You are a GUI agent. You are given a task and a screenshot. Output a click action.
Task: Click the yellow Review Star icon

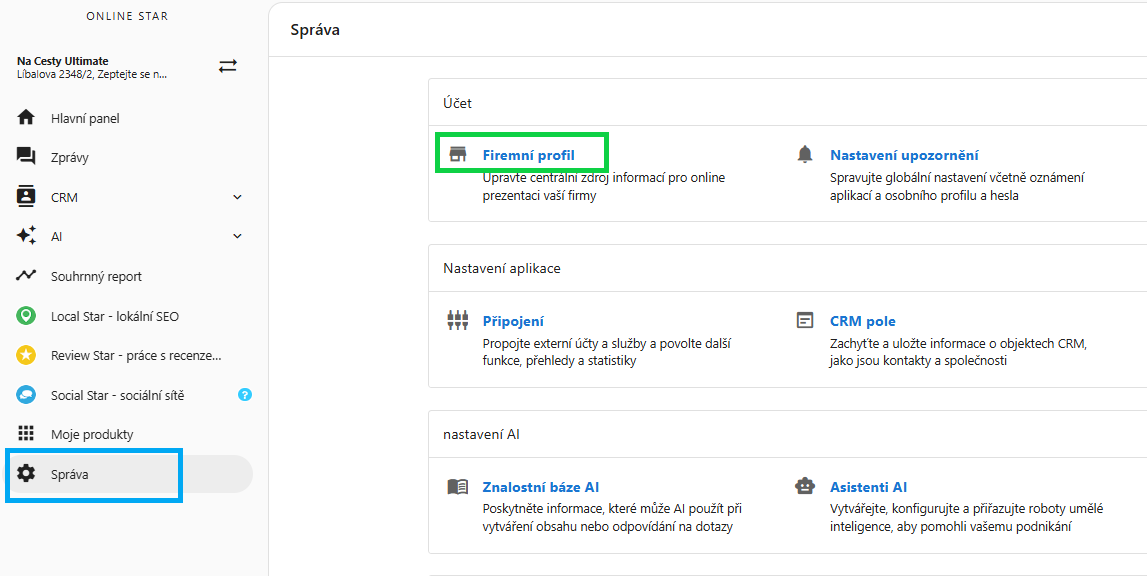(x=26, y=356)
